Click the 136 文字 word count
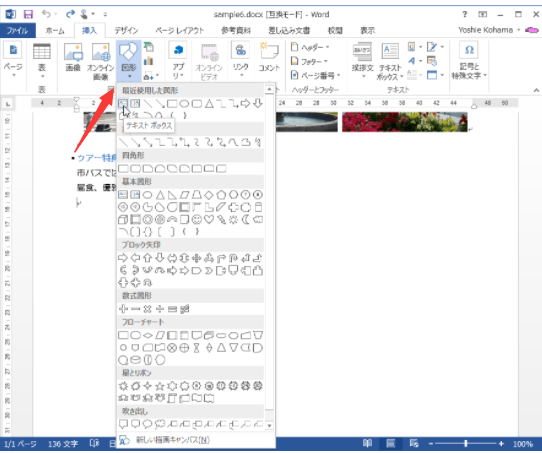 tap(63, 444)
